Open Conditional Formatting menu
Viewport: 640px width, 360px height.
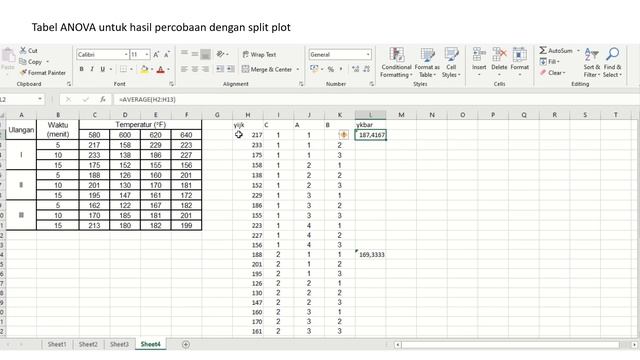[x=396, y=62]
